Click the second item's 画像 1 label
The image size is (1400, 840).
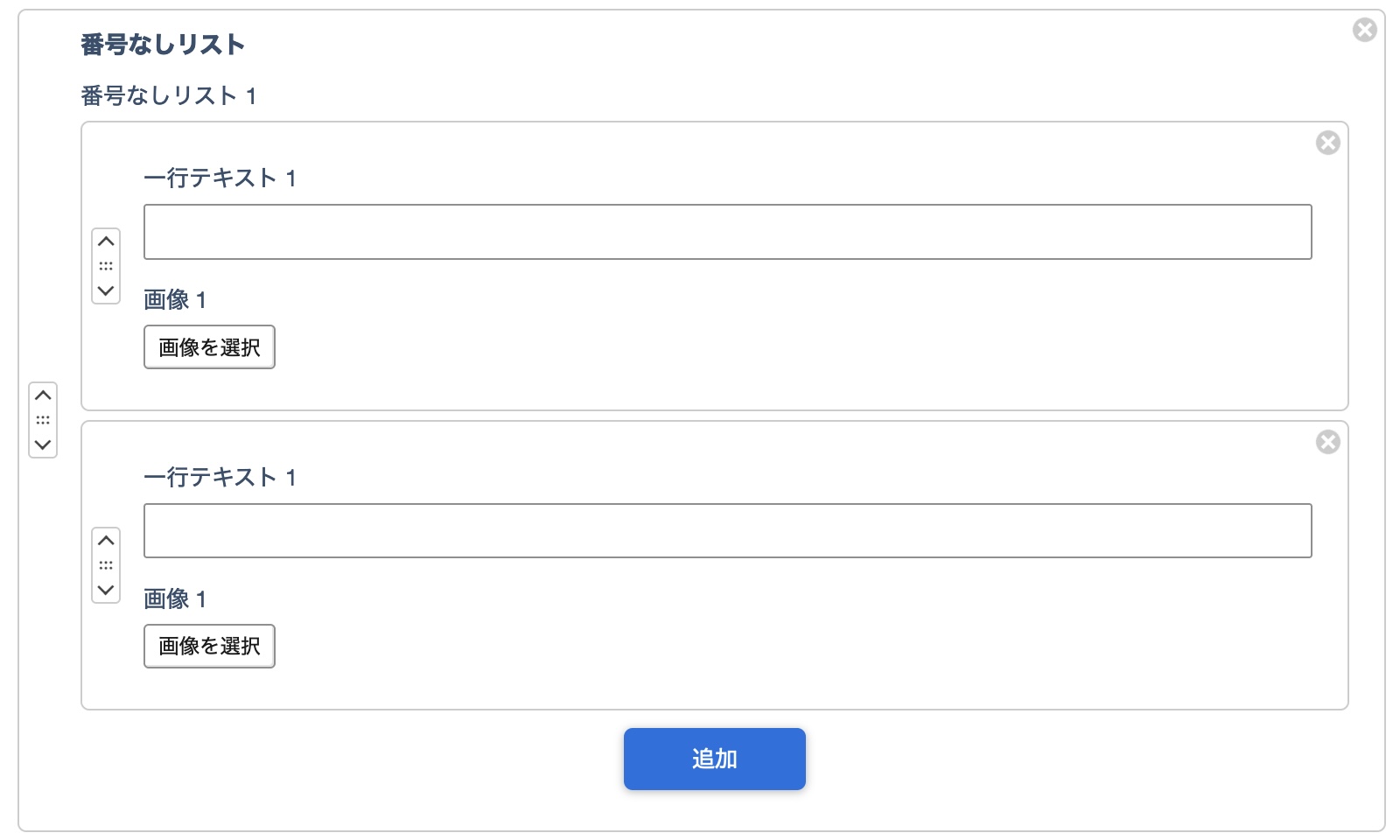(174, 599)
